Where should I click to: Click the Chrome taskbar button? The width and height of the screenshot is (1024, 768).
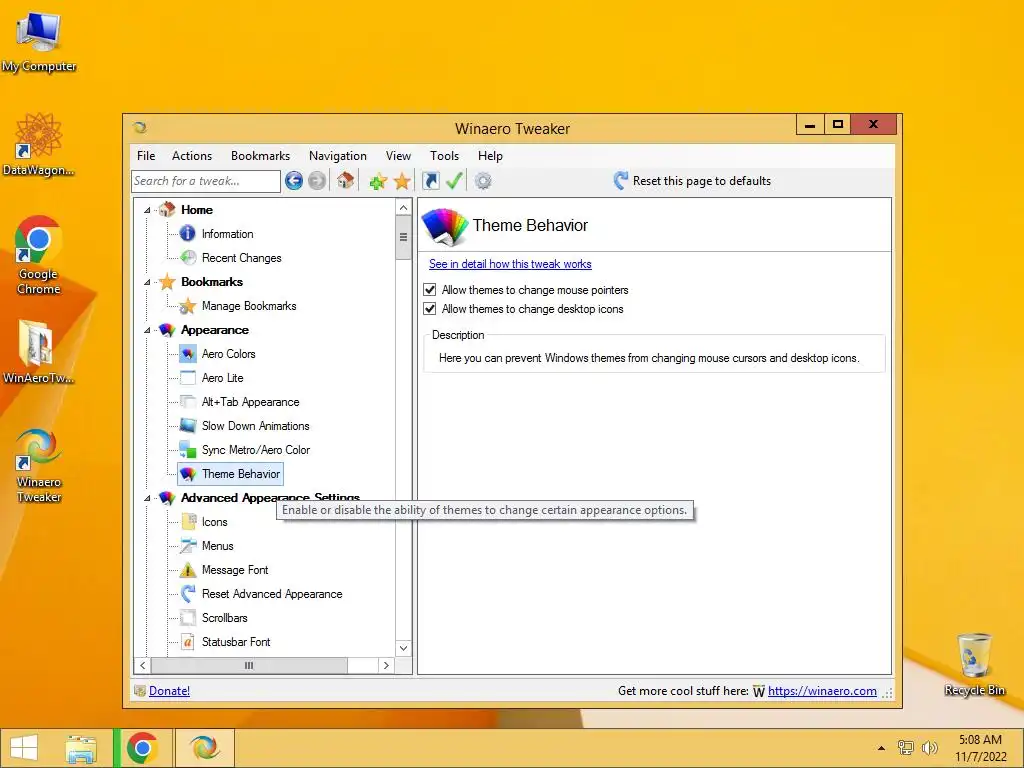pyautogui.click(x=142, y=748)
